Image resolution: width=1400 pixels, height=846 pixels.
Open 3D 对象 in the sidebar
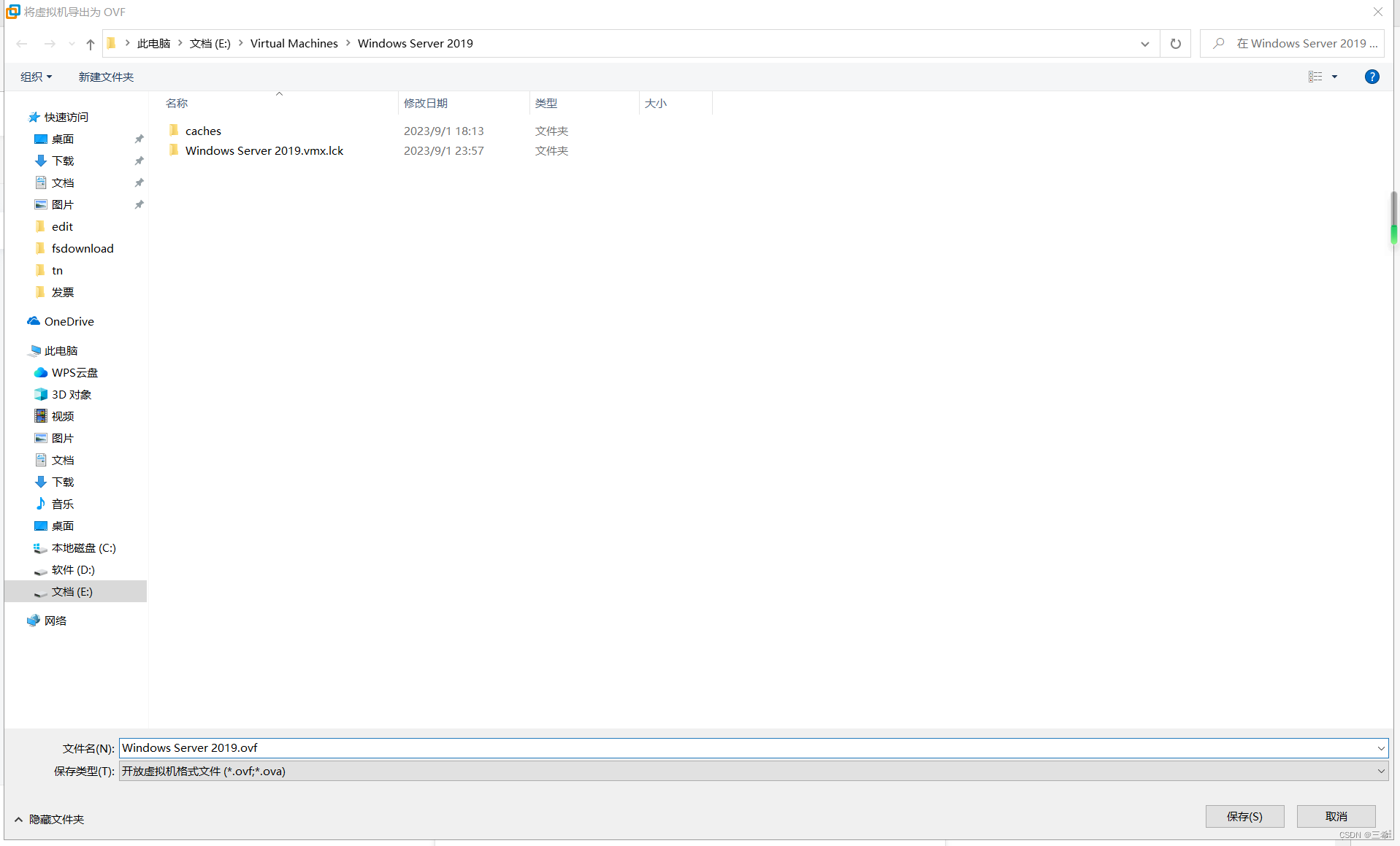[x=71, y=394]
